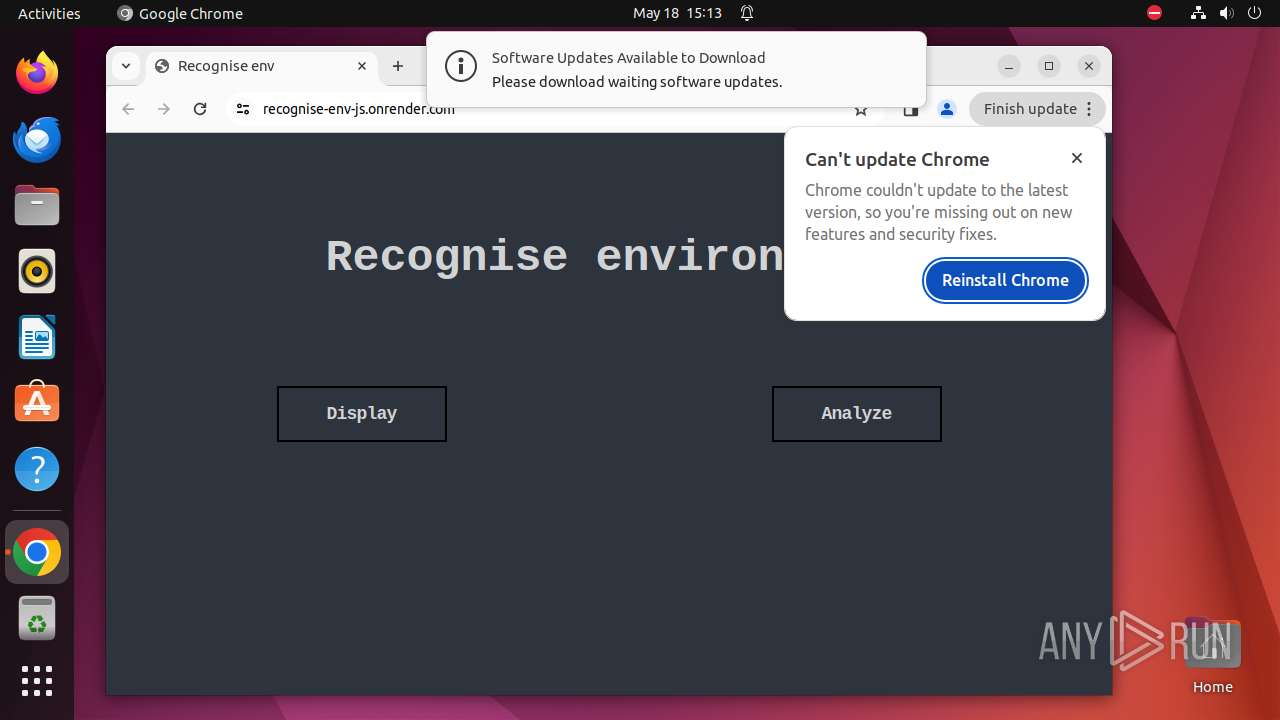Open network status icon in system tray
This screenshot has width=1280, height=720.
[x=1199, y=13]
